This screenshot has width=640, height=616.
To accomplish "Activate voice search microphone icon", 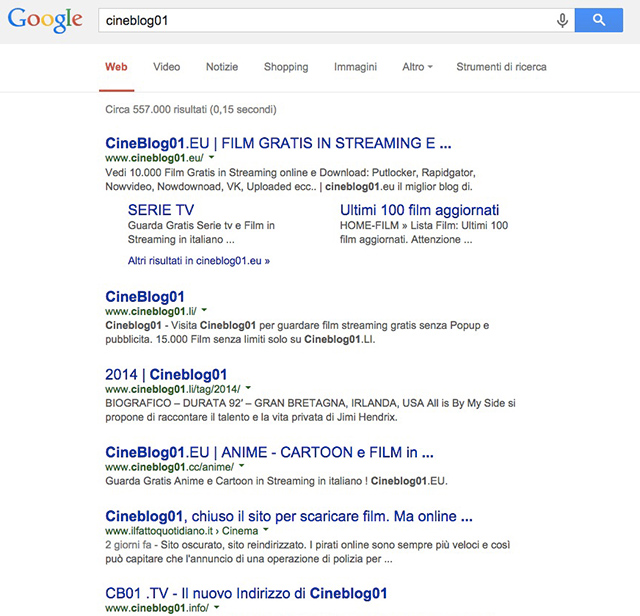I will [562, 20].
